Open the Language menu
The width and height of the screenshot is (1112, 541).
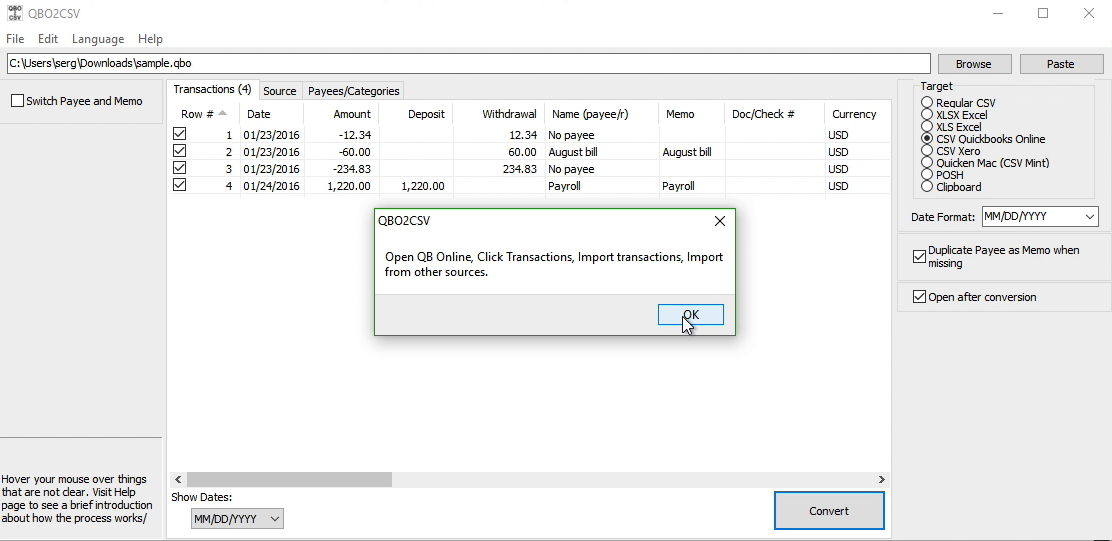pos(98,39)
